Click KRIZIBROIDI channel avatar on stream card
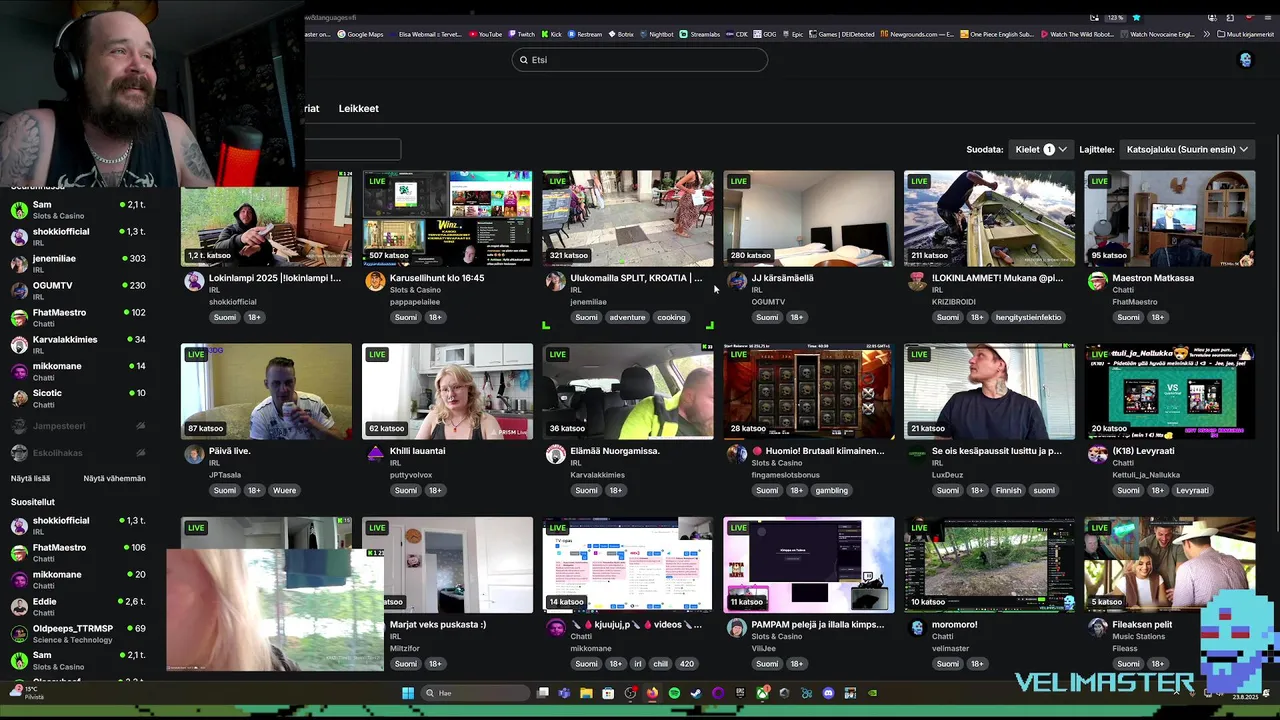1280x720 pixels. (x=917, y=281)
